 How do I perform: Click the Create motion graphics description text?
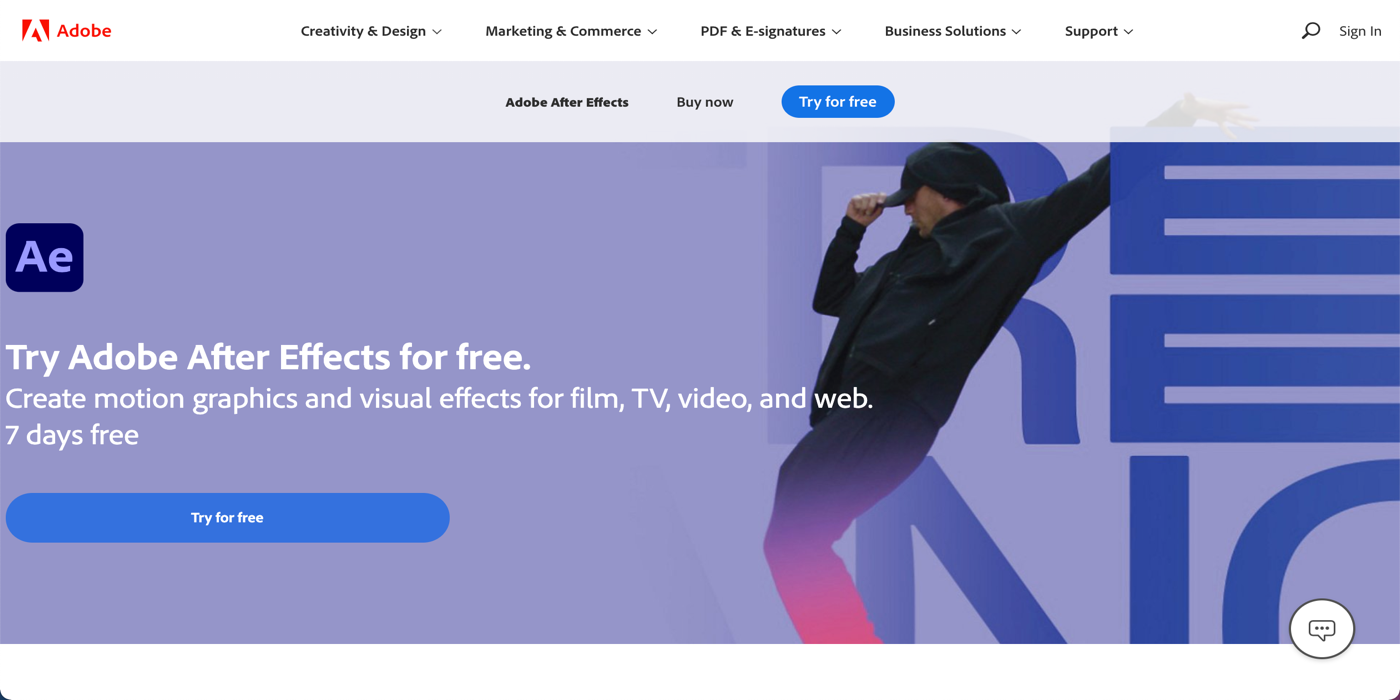point(439,399)
